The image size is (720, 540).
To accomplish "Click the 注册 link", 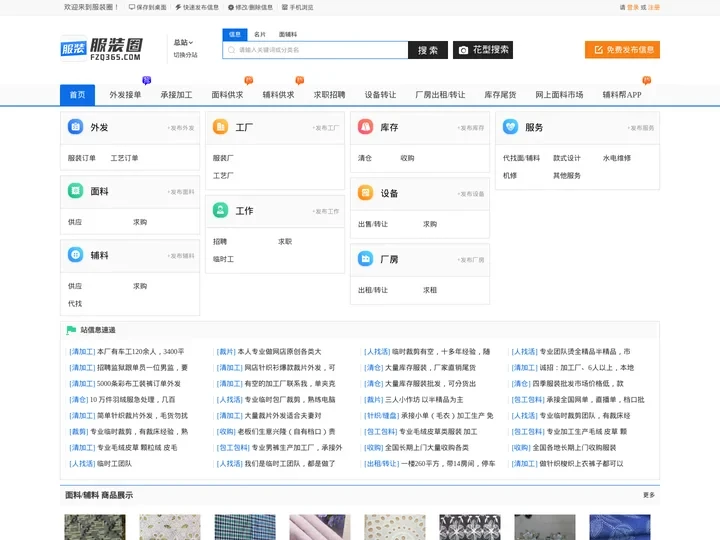I will (x=654, y=7).
